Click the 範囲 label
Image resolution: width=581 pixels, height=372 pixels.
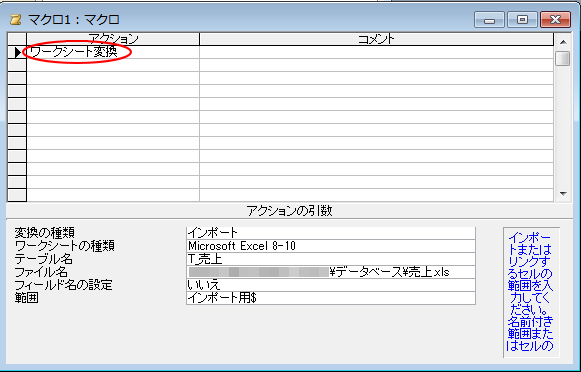coord(27,298)
